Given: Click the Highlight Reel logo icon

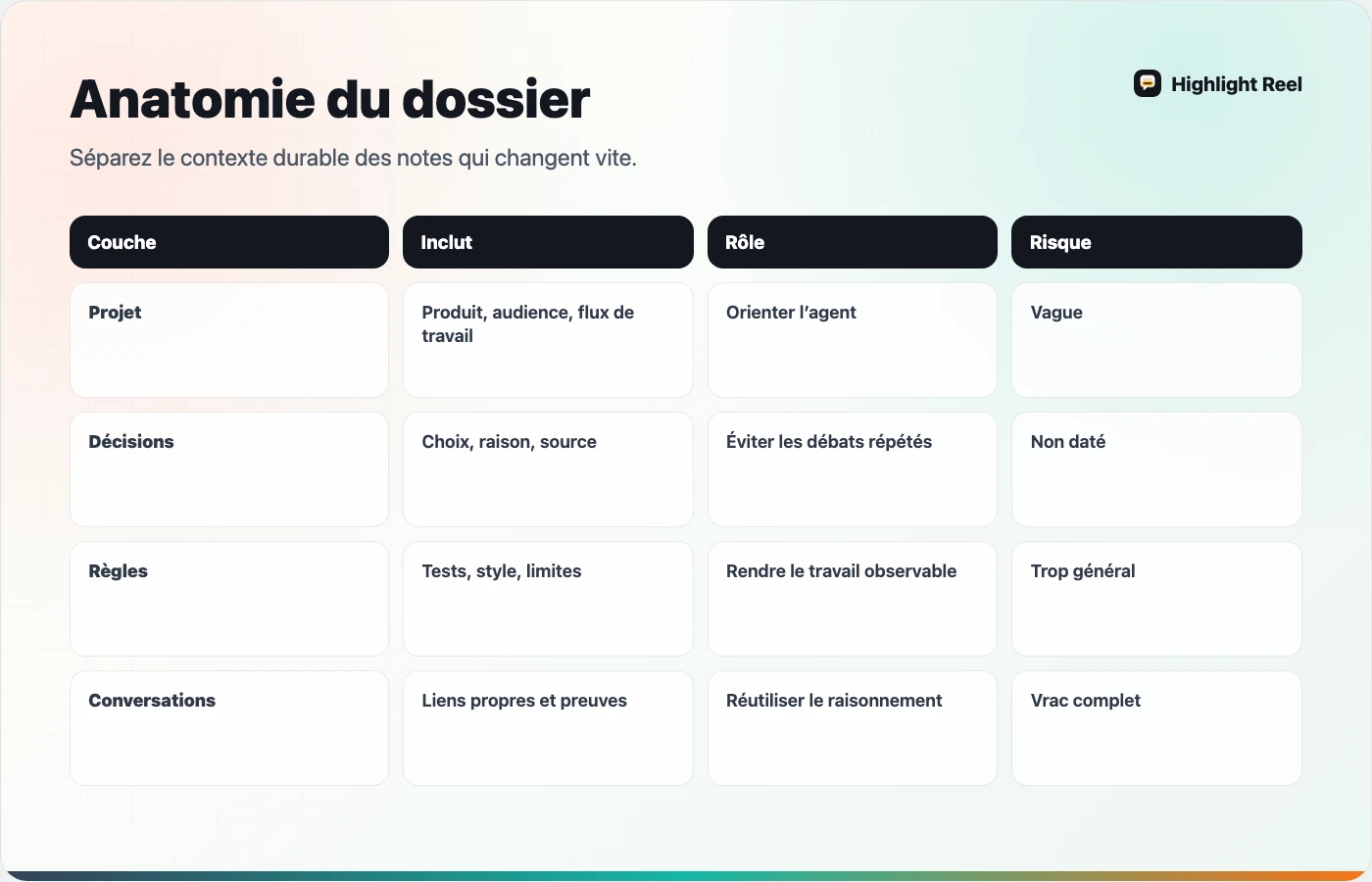Looking at the screenshot, I should pos(1148,84).
